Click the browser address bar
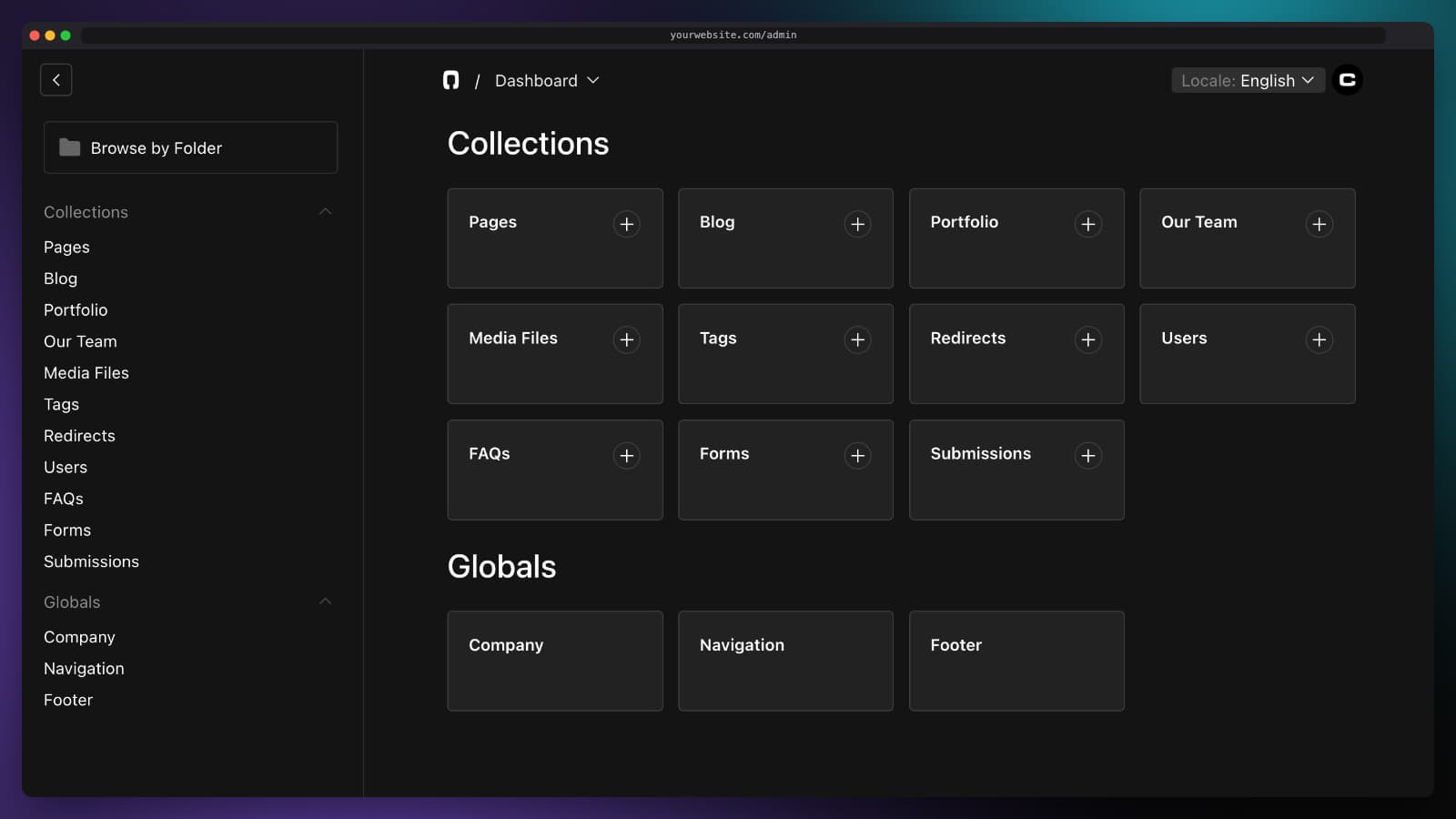This screenshot has height=819, width=1456. (733, 35)
